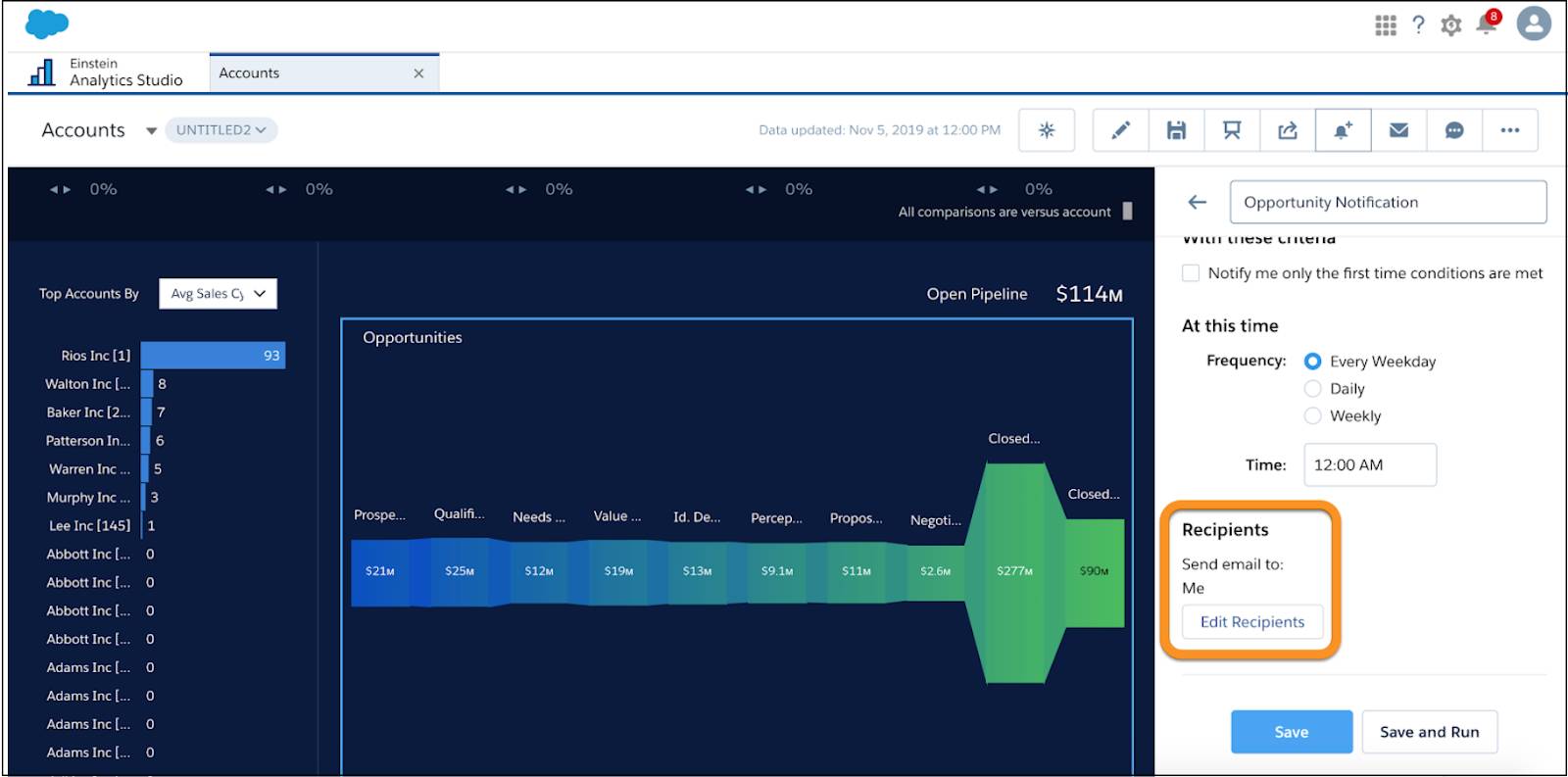Click the Rios Inc bar showing 93
The height and width of the screenshot is (777, 1568).
point(213,356)
